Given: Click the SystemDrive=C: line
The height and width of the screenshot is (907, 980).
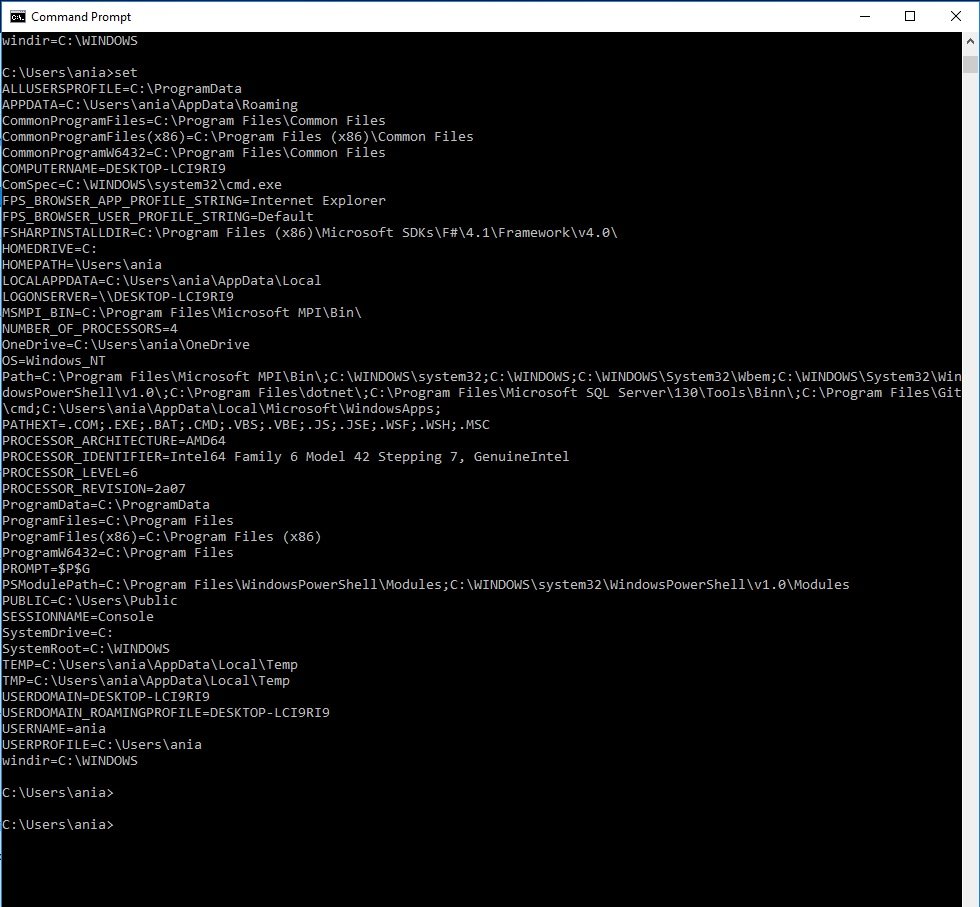Looking at the screenshot, I should (x=58, y=633).
